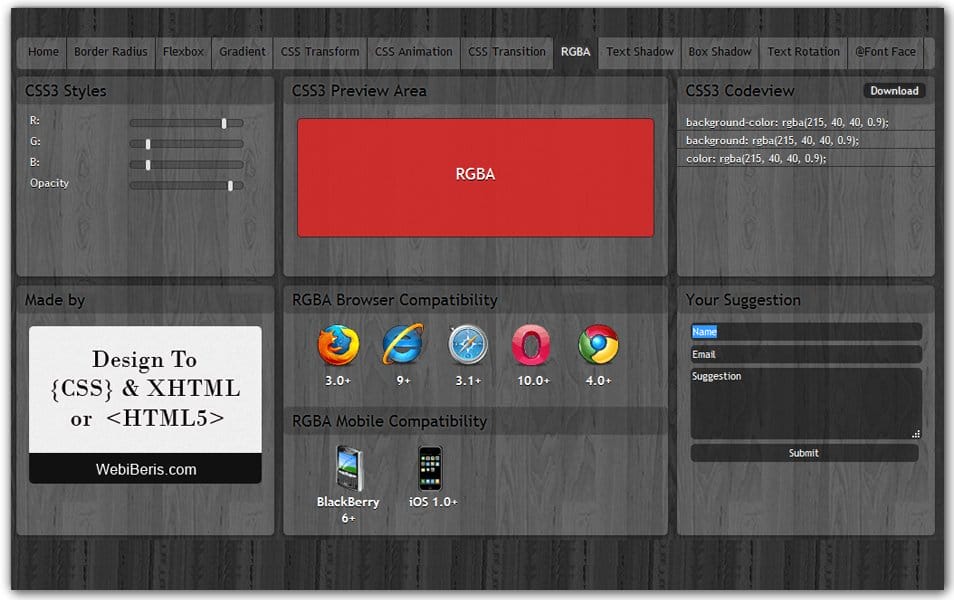
Task: Open the Box Shadow generator tab
Action: coord(720,52)
